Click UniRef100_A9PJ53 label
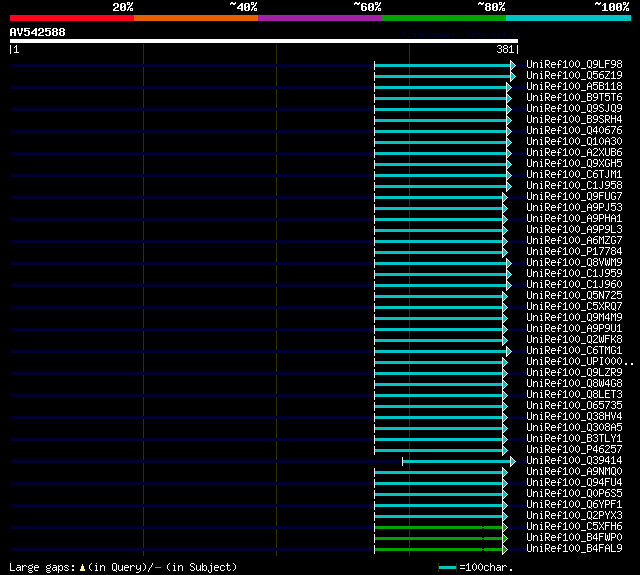This screenshot has width=640, height=575. [x=574, y=208]
